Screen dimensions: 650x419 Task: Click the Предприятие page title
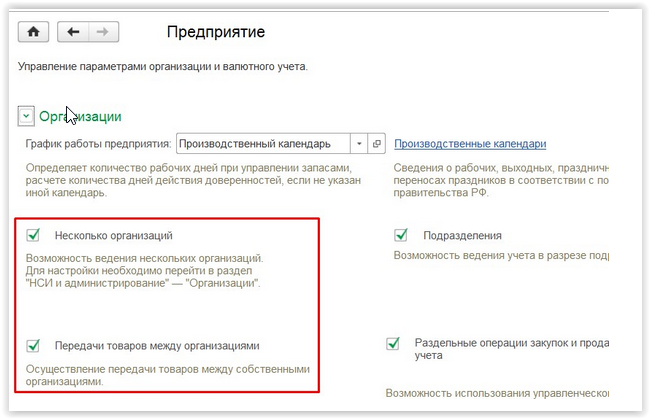215,32
